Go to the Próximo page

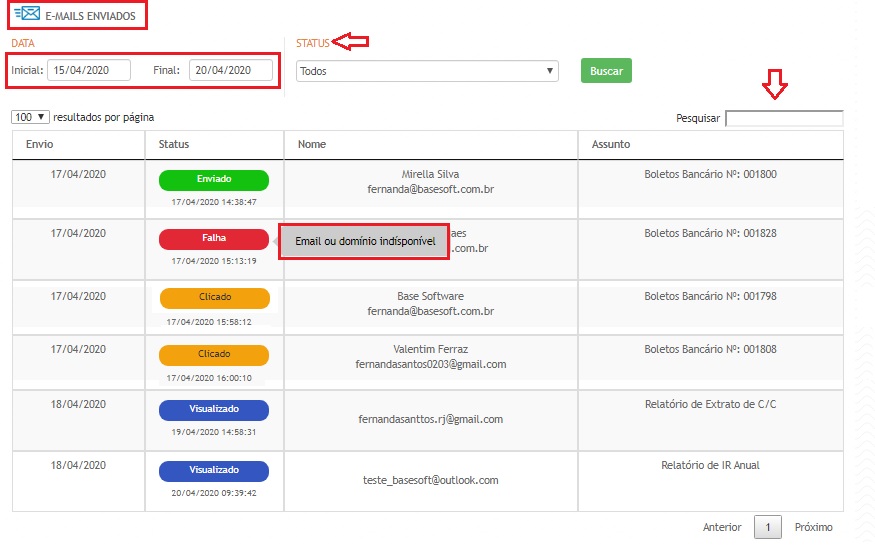pyautogui.click(x=813, y=527)
